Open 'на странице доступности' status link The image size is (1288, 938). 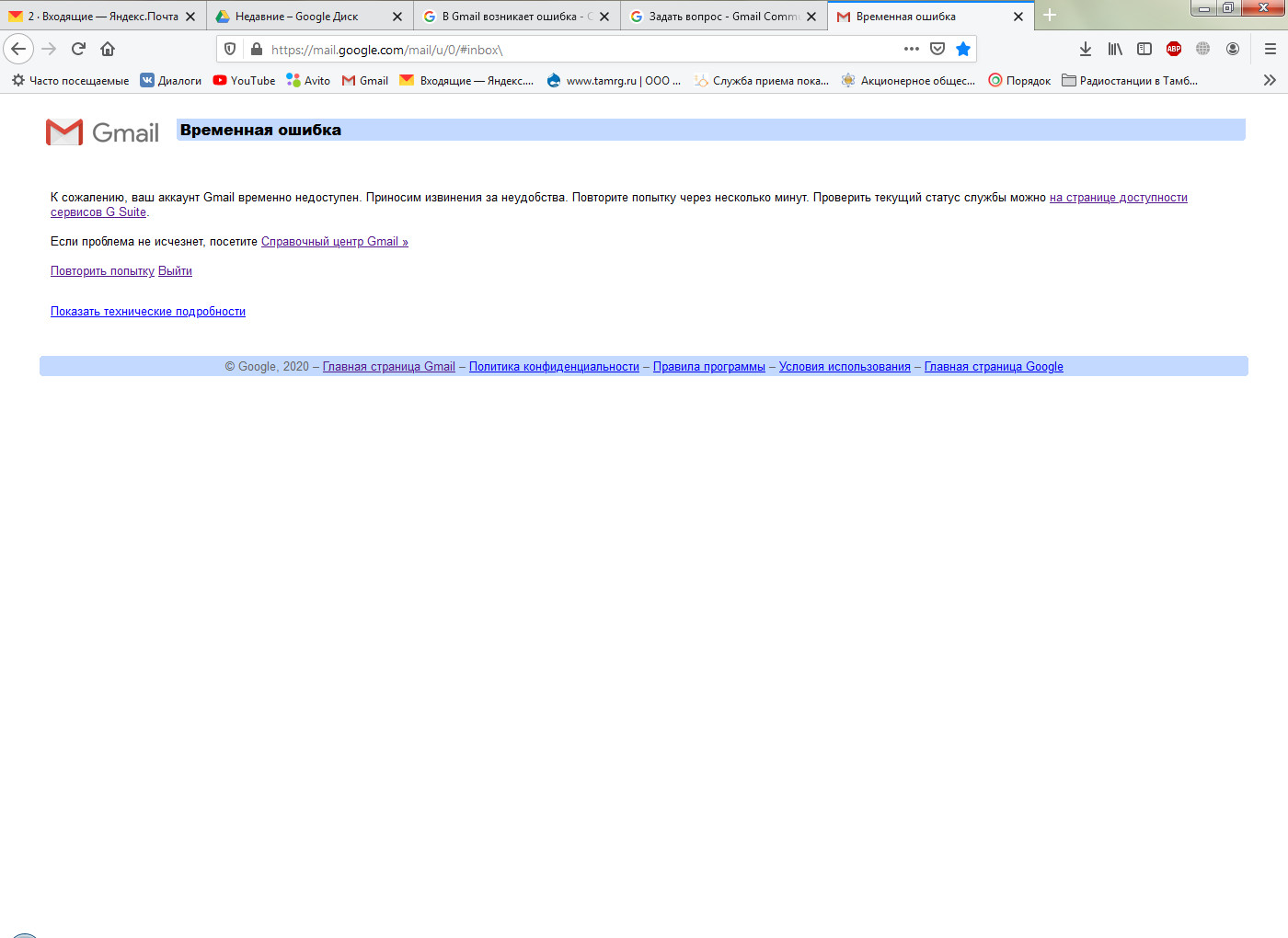pyautogui.click(x=1119, y=198)
